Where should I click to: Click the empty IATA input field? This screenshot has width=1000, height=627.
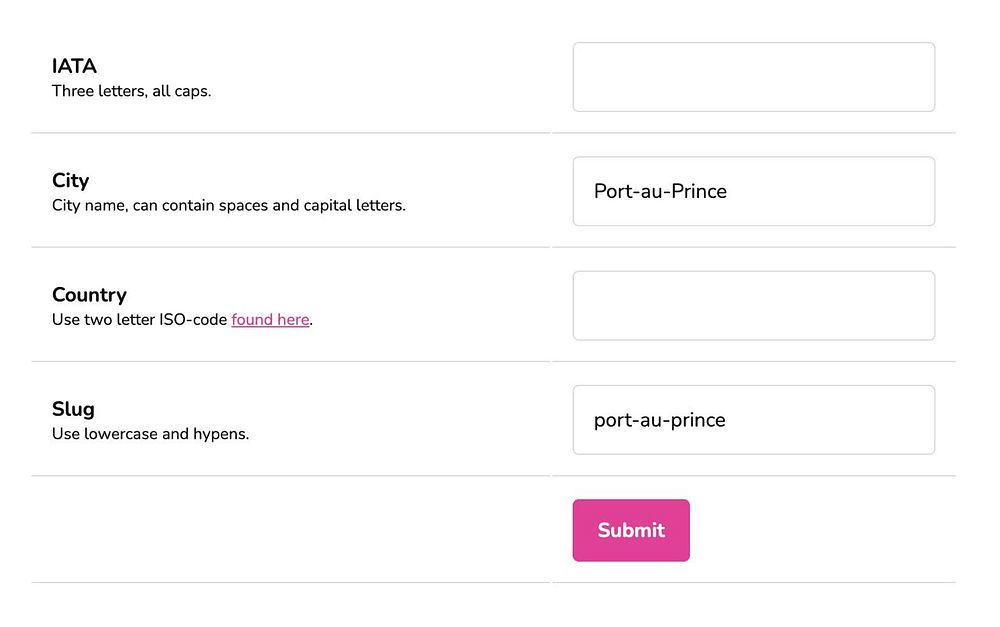(753, 77)
